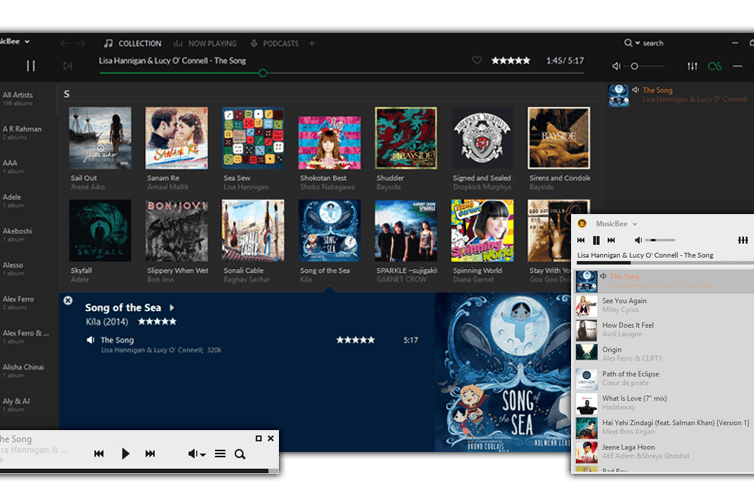
Task: Select How Does It Feel in compact playlist
Action: click(665, 330)
